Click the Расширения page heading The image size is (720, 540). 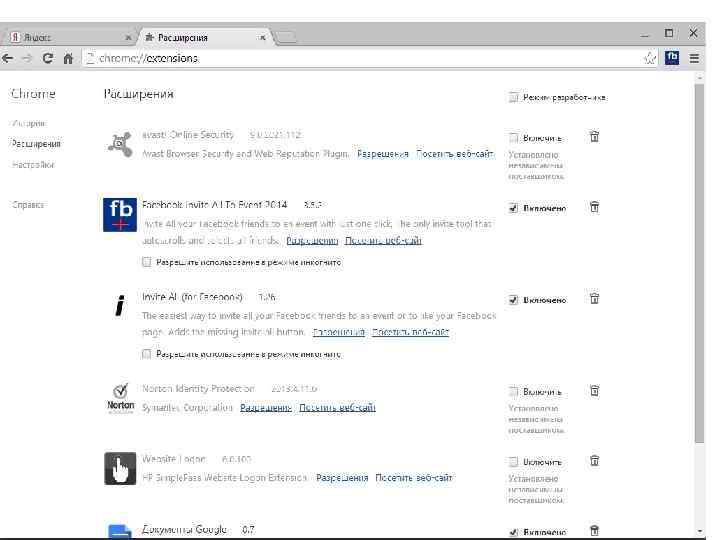point(139,94)
